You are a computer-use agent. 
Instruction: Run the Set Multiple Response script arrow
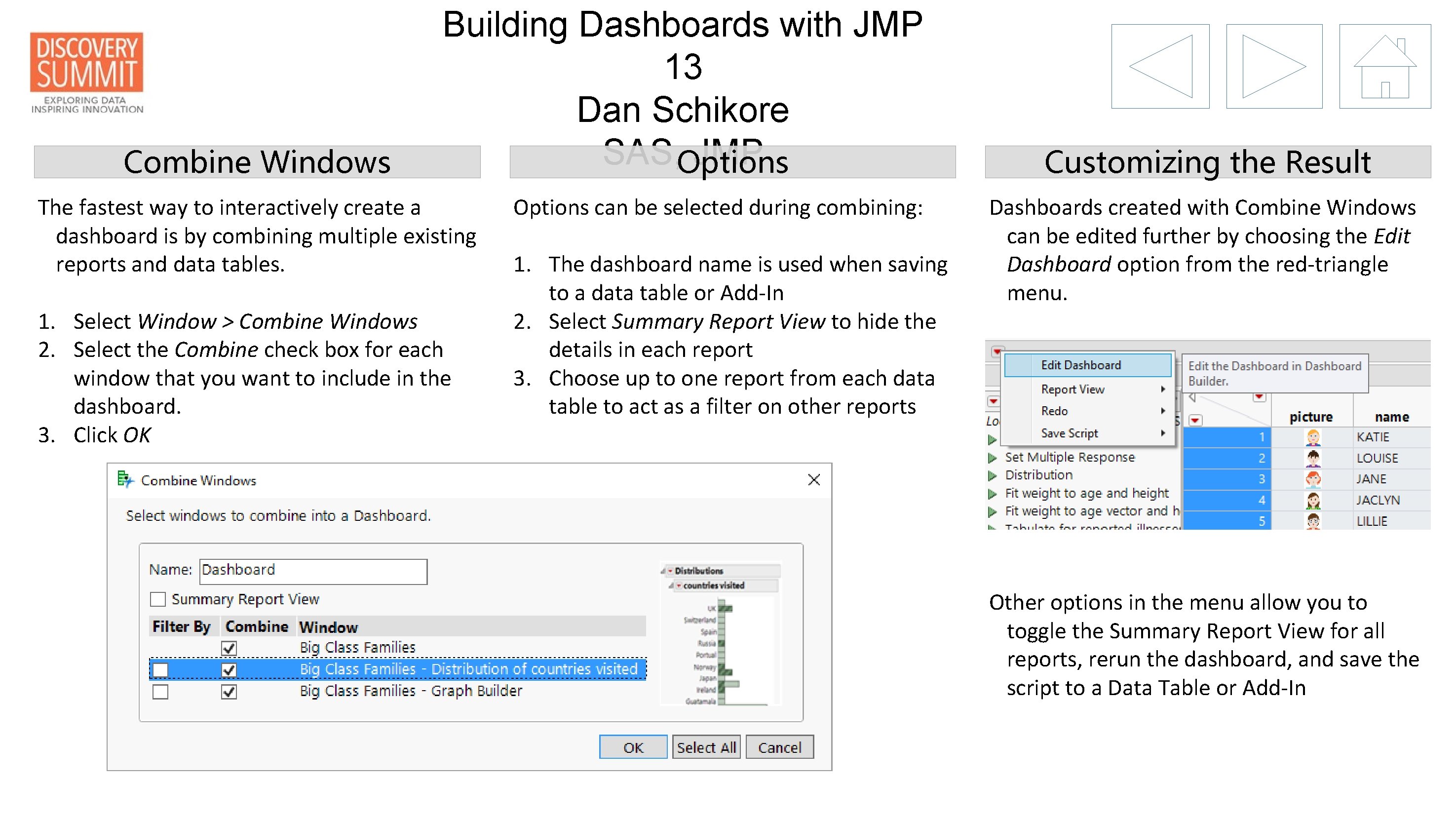tap(993, 457)
